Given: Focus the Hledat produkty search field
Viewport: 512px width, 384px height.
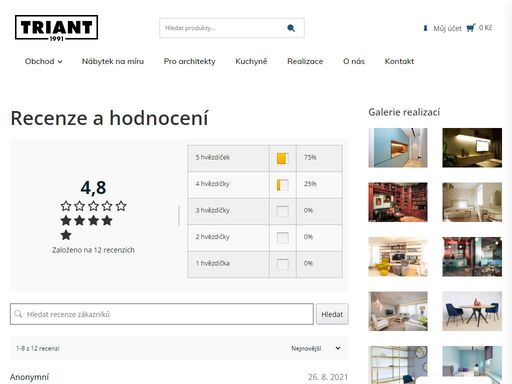Looking at the screenshot, I should point(232,28).
